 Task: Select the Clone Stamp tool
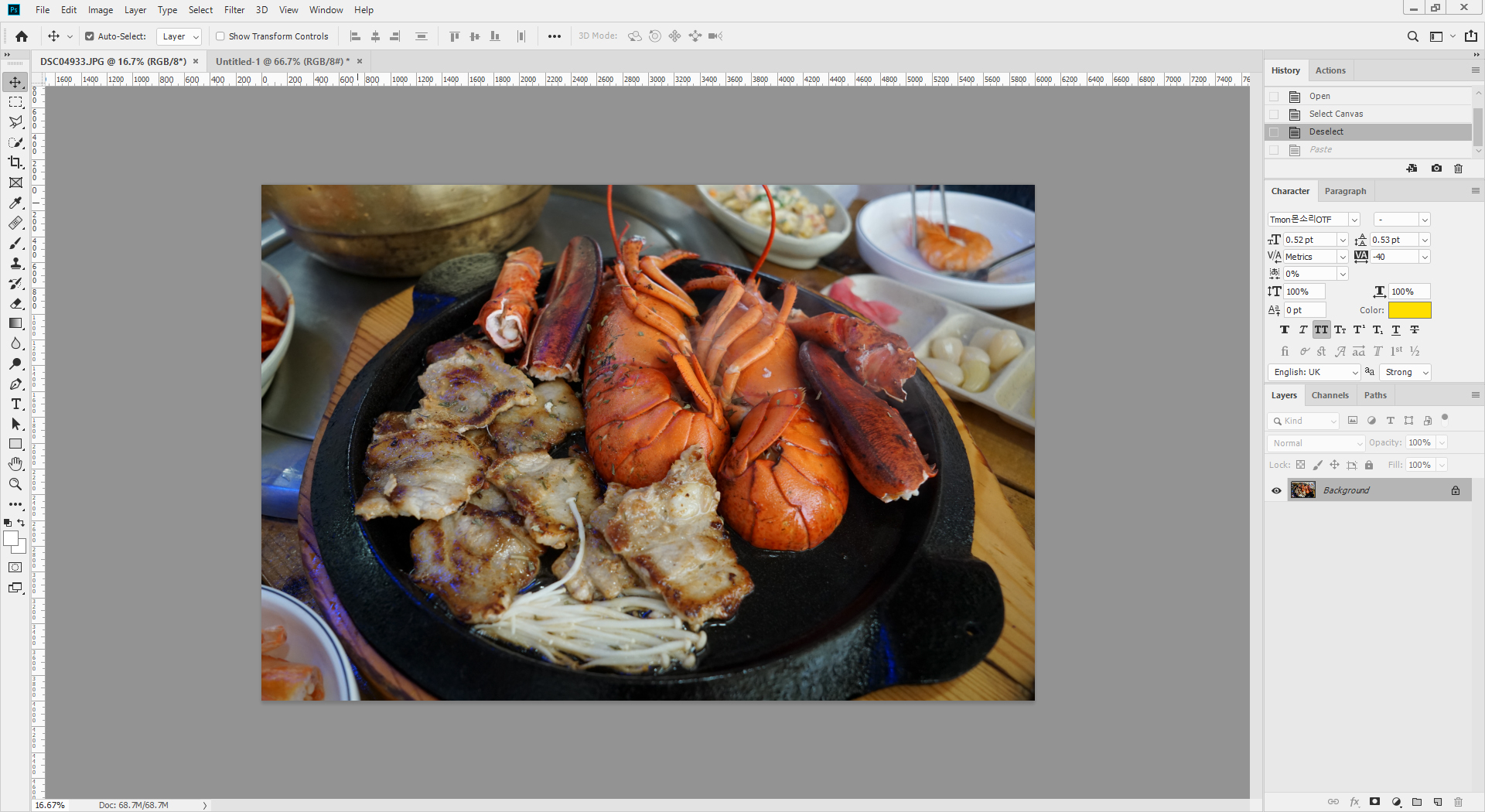(x=15, y=263)
